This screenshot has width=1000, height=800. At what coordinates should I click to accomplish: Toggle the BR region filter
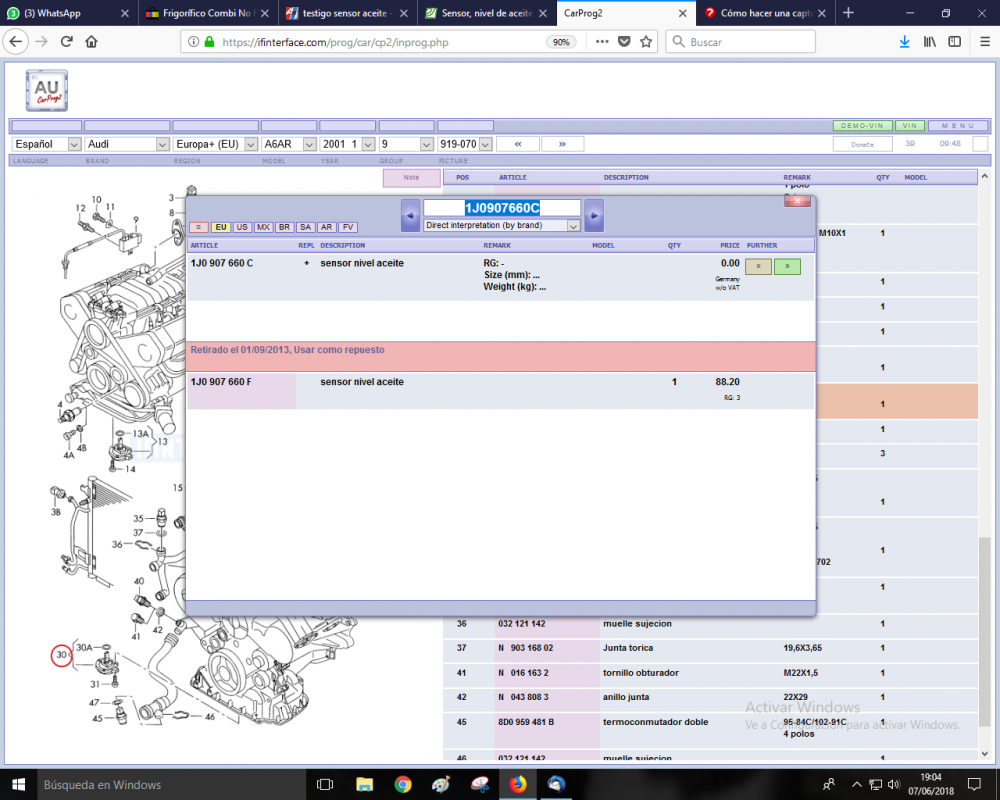click(284, 227)
